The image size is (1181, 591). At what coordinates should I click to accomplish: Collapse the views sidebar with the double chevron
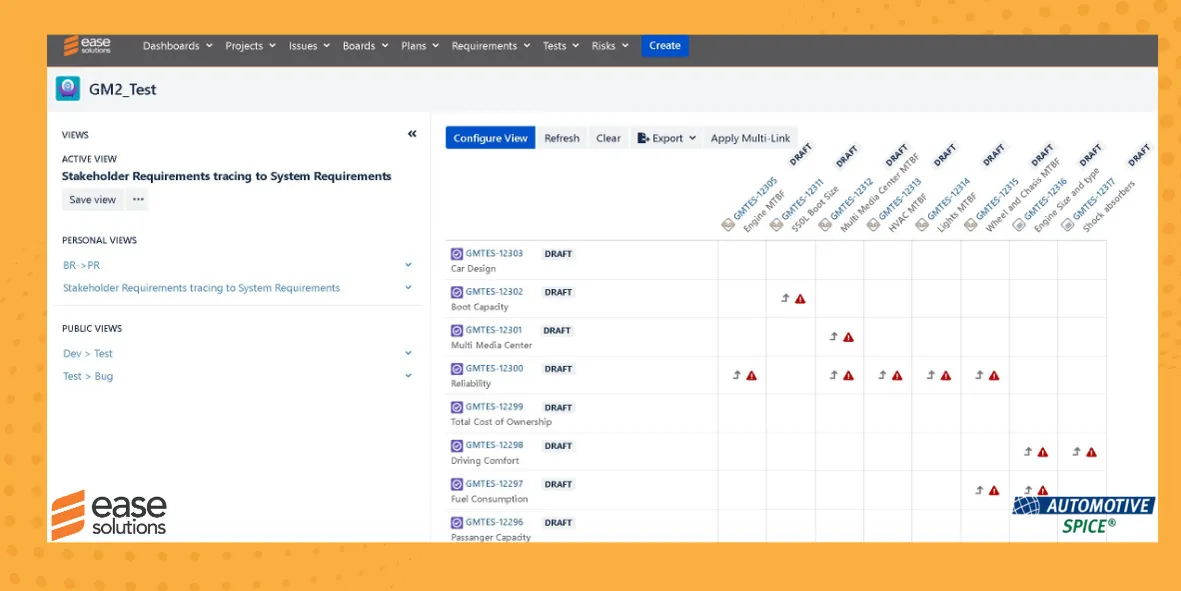click(x=412, y=134)
